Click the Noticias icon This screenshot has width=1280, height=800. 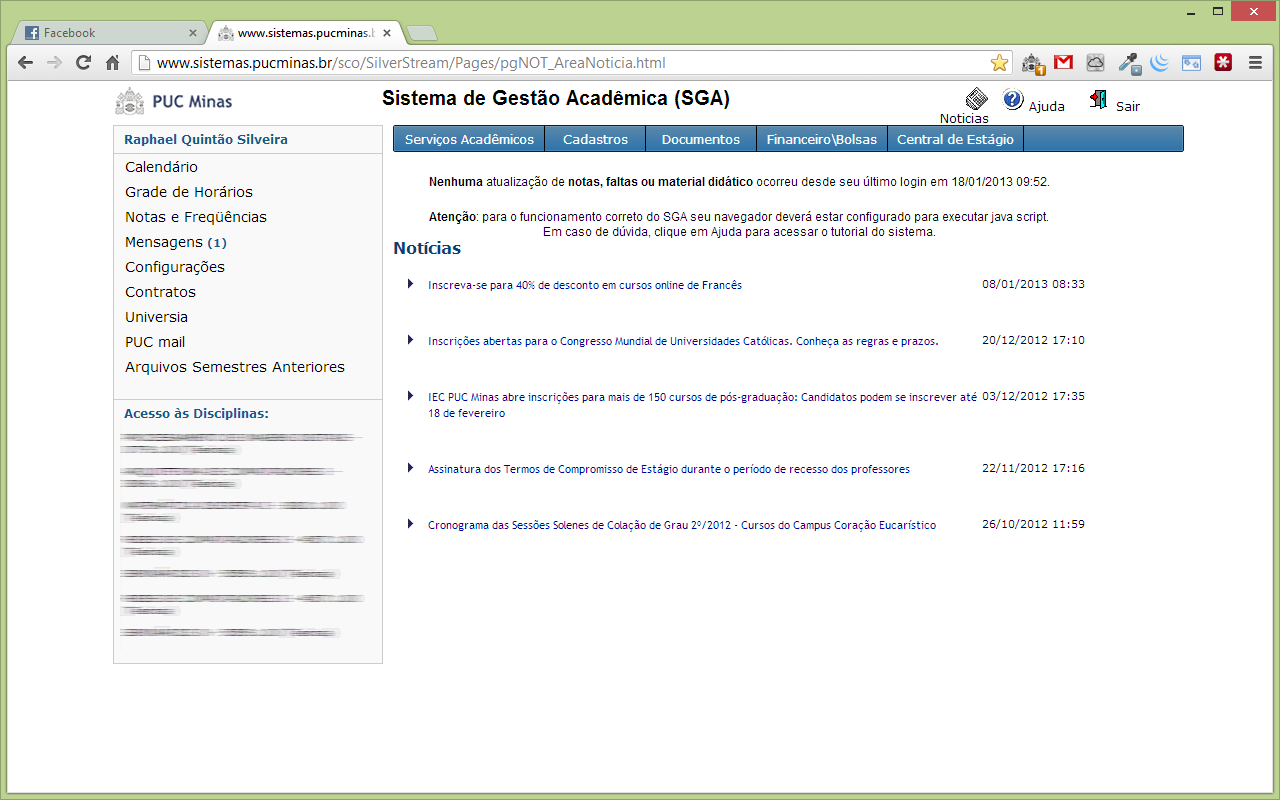(977, 99)
